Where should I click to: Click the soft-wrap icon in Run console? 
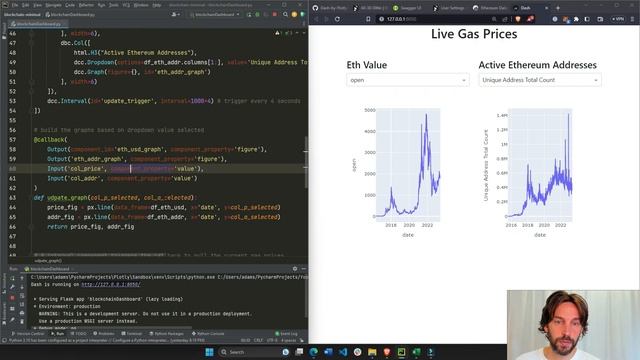tap(22, 296)
